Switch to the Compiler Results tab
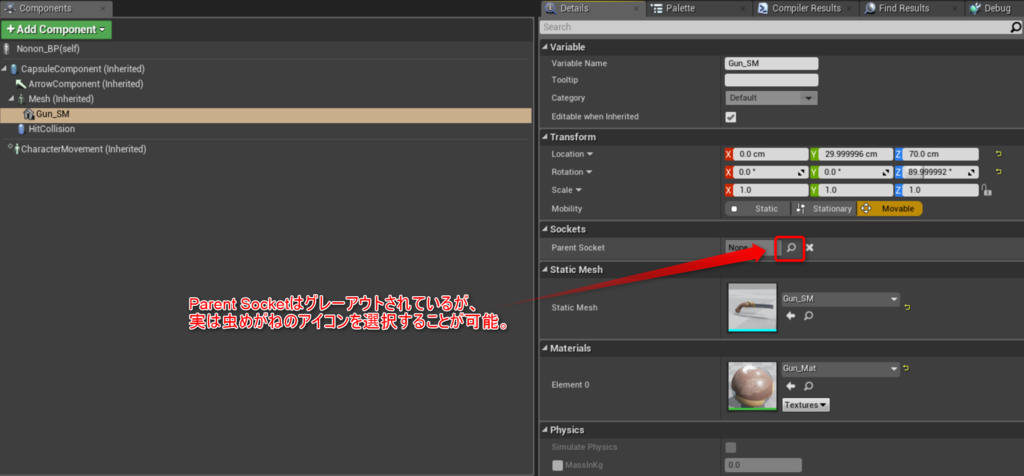The image size is (1024, 476). tap(803, 8)
